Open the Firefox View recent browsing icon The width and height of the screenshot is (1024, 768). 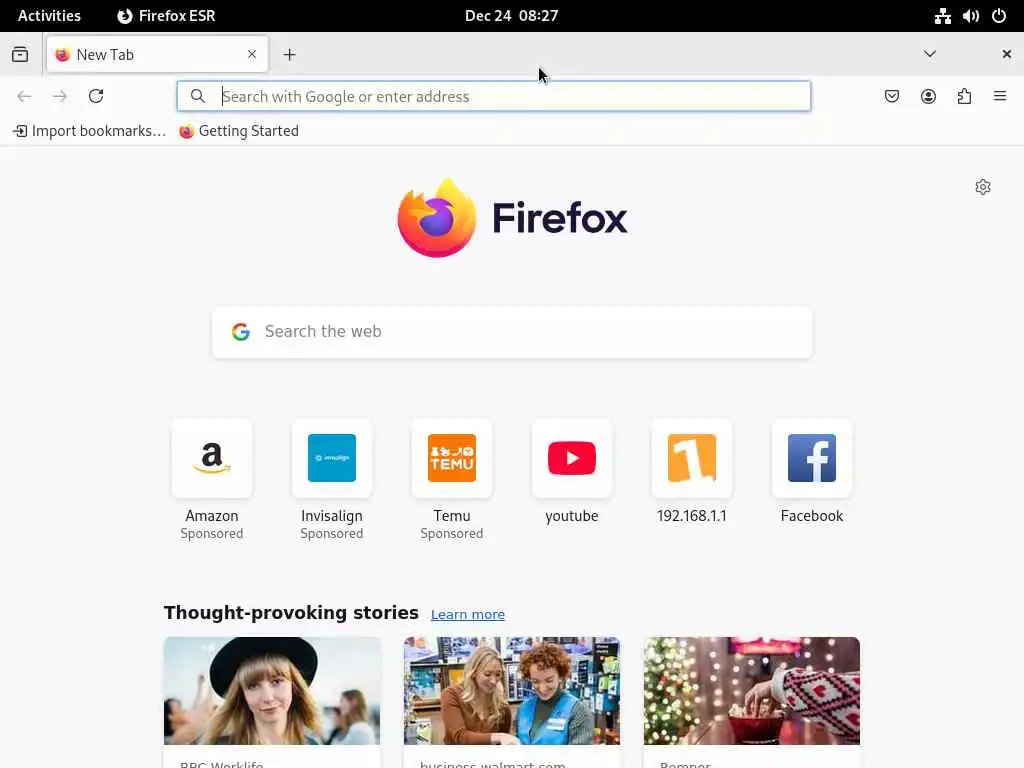pos(20,54)
